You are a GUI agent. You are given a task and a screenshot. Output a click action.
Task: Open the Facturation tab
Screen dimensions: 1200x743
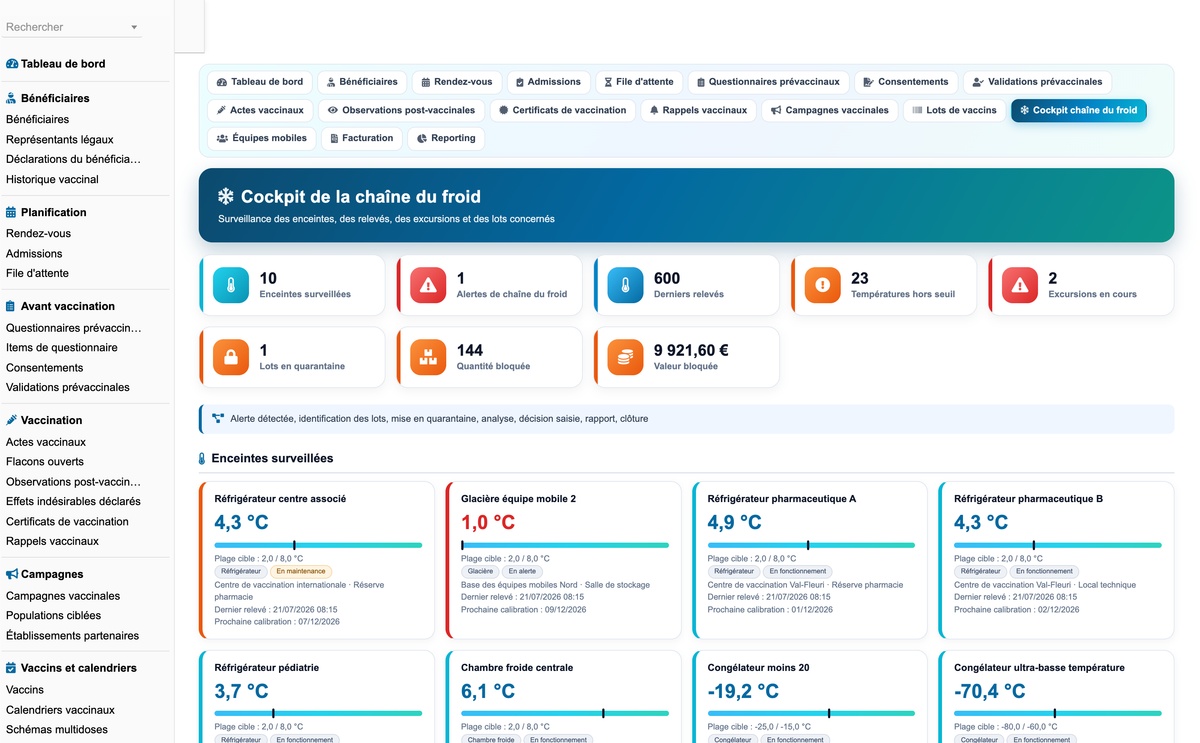click(362, 138)
